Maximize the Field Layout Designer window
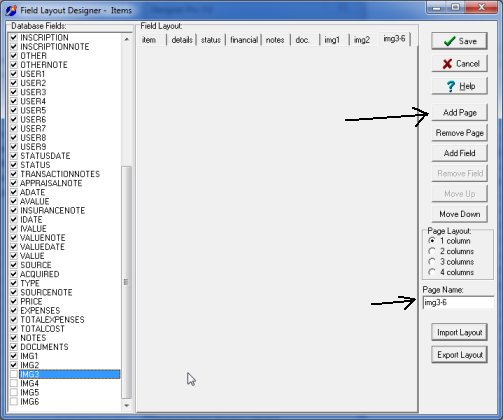 (x=456, y=7)
